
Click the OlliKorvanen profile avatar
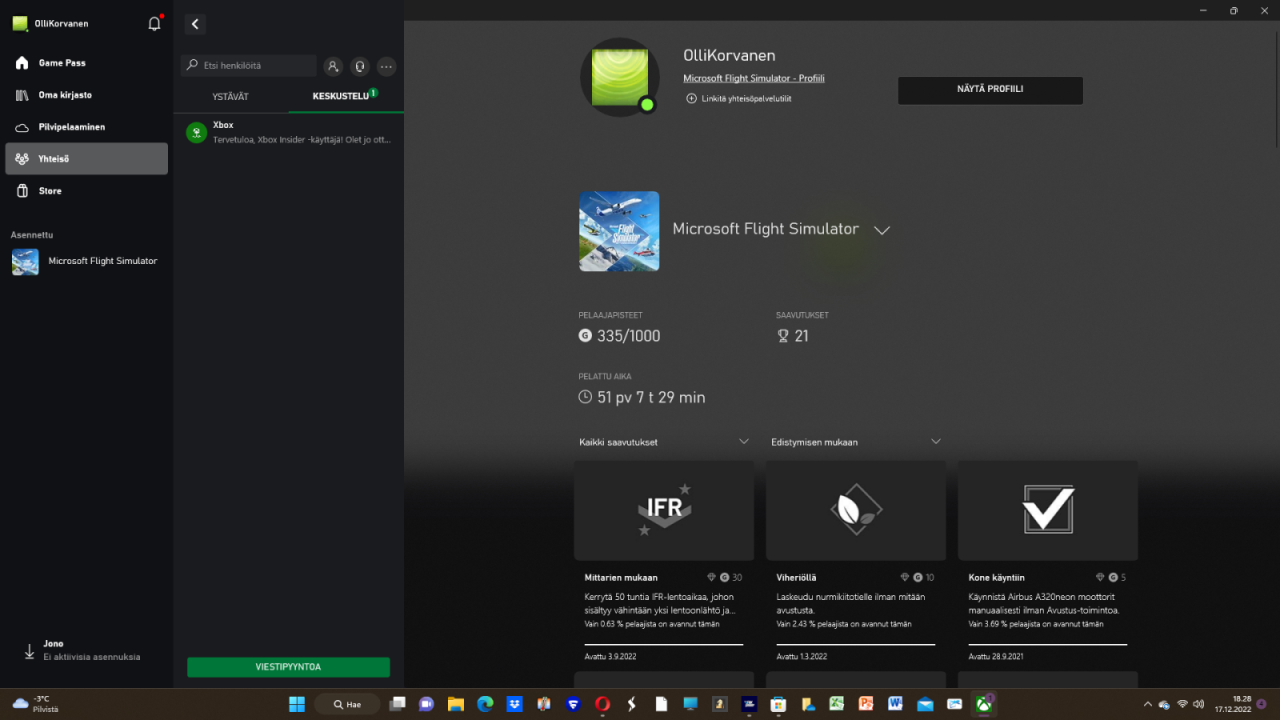coord(620,78)
